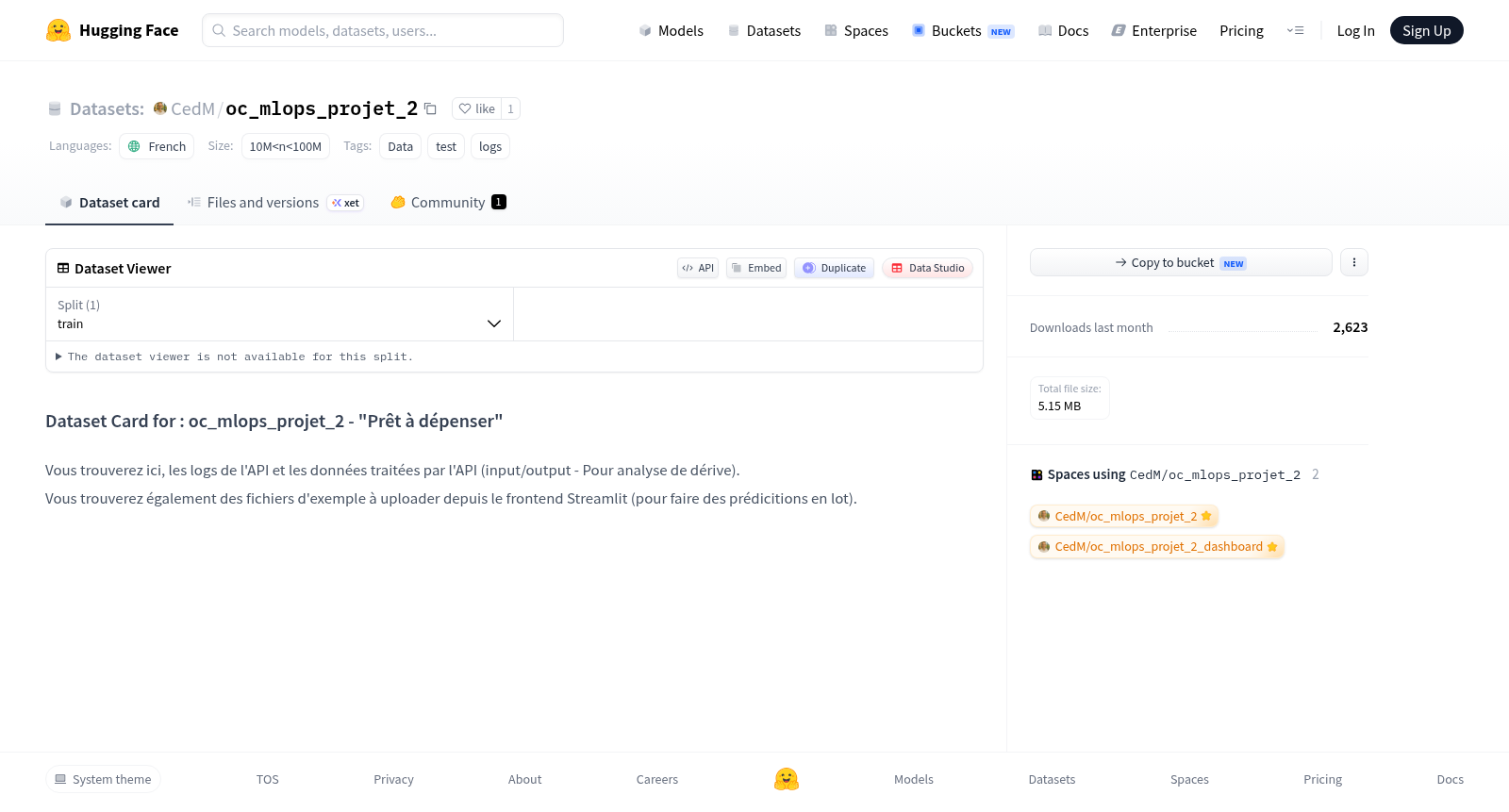Click the 2,623 downloads value

1350,327
